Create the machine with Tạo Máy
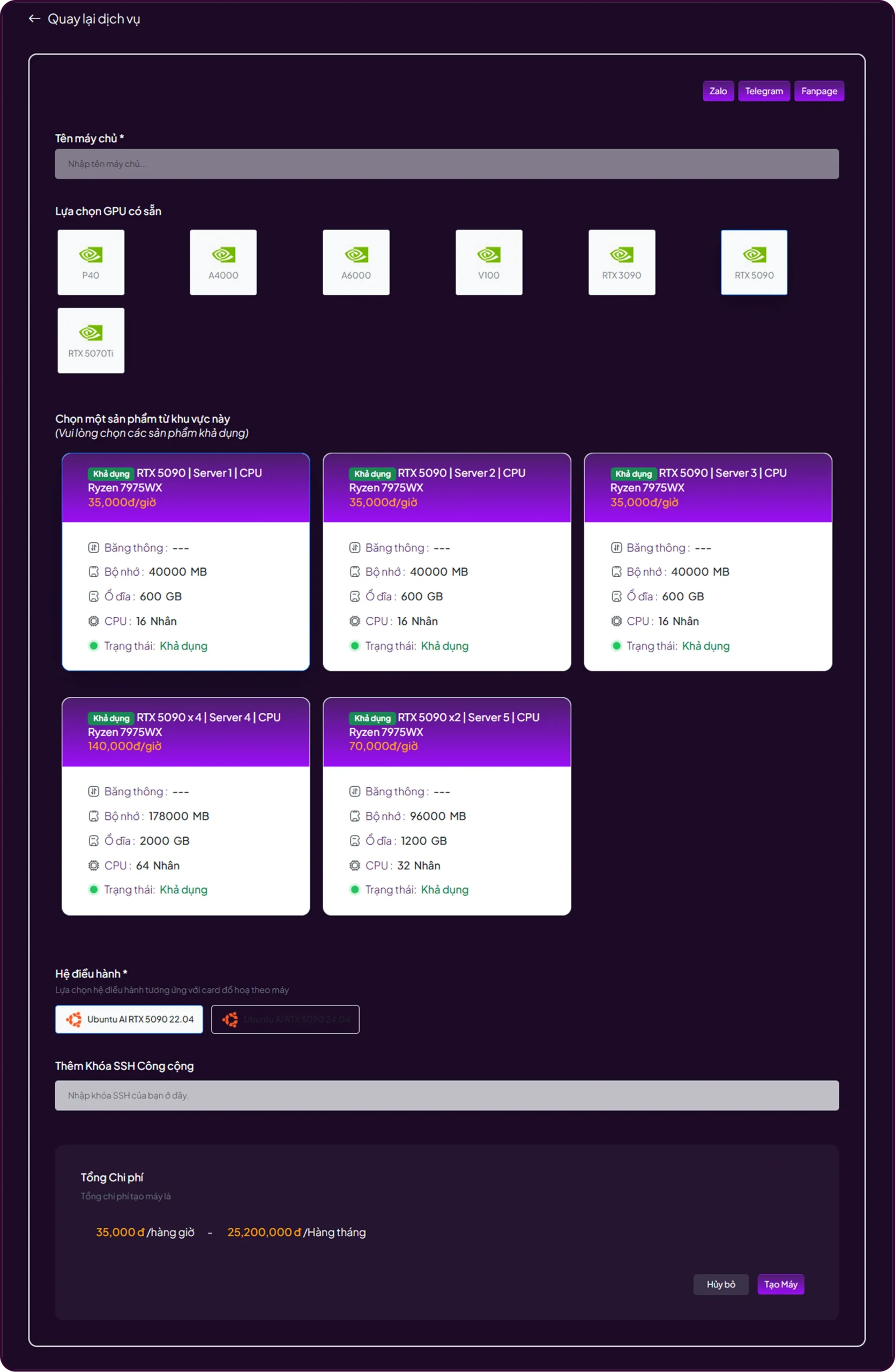The image size is (895, 1372). tap(780, 1285)
